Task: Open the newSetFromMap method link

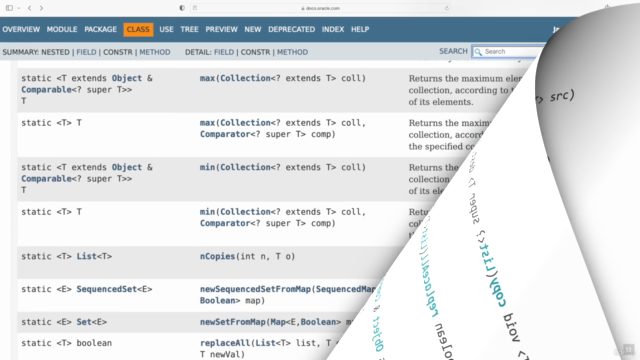Action: (233, 322)
